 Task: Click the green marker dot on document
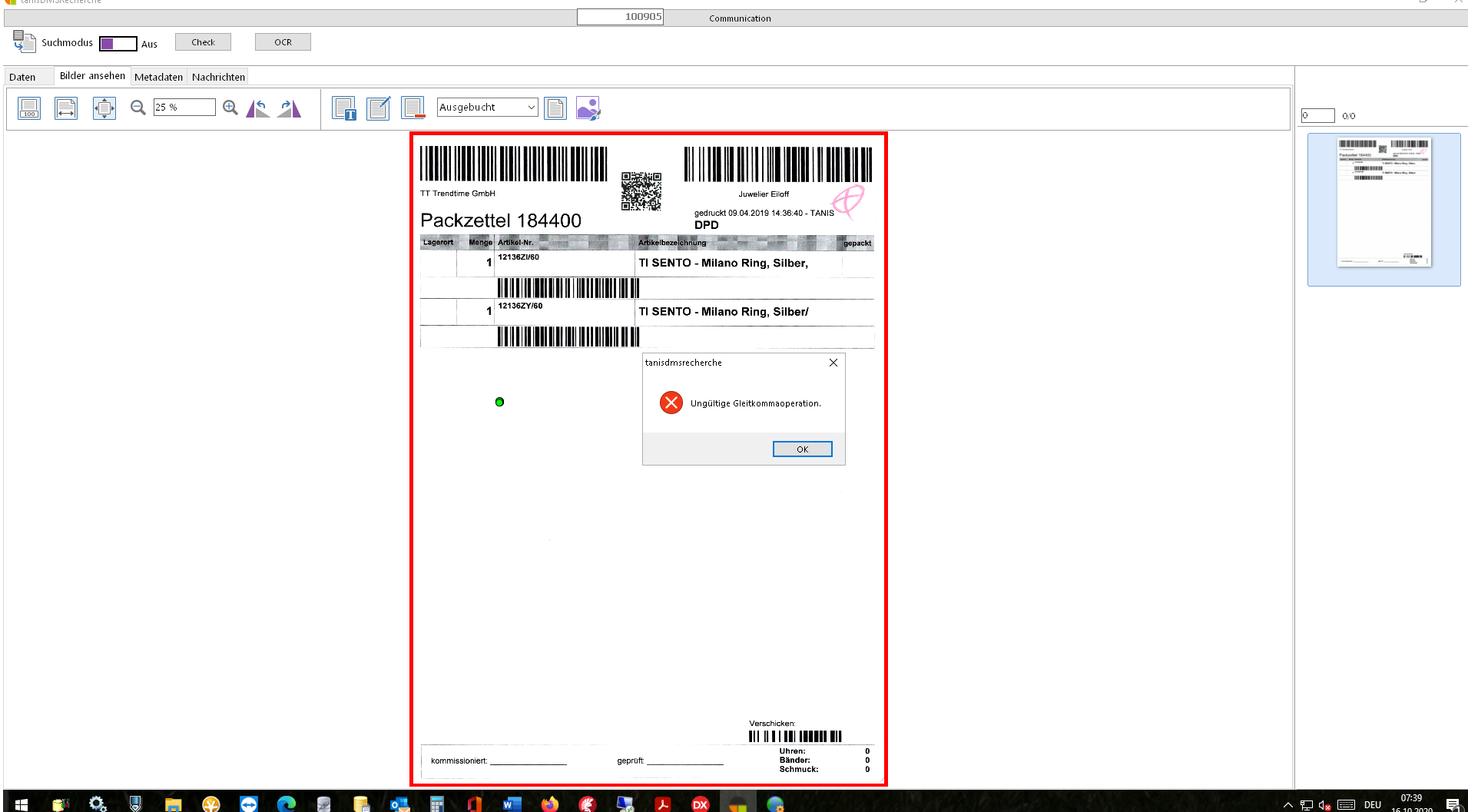click(x=499, y=402)
